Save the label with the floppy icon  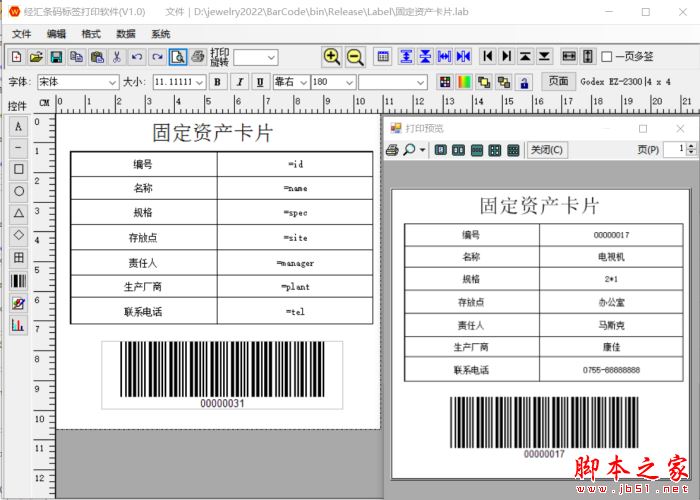coord(56,57)
